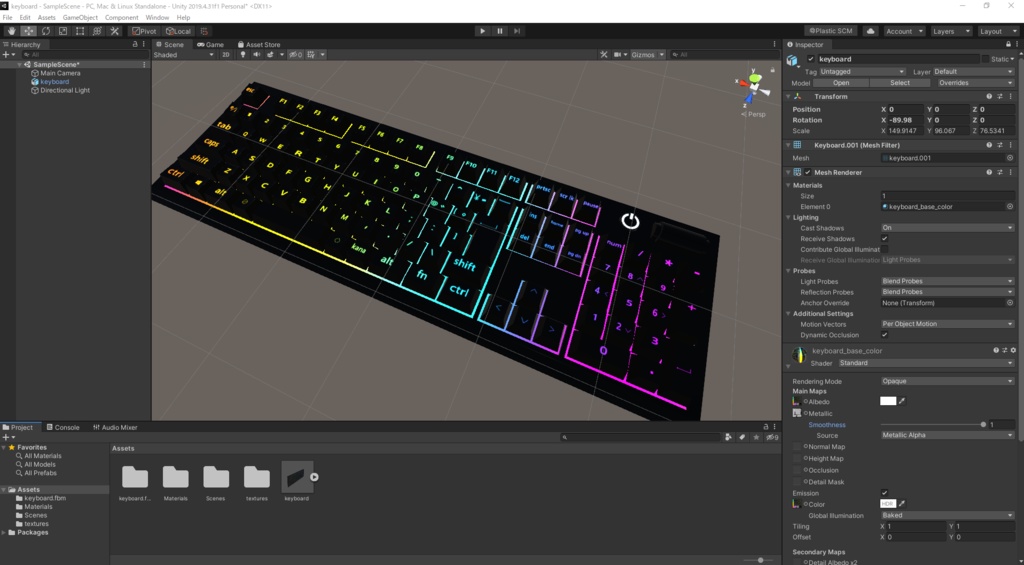Open custom editor tools wrench icon
This screenshot has height=565, width=1024.
click(x=114, y=31)
